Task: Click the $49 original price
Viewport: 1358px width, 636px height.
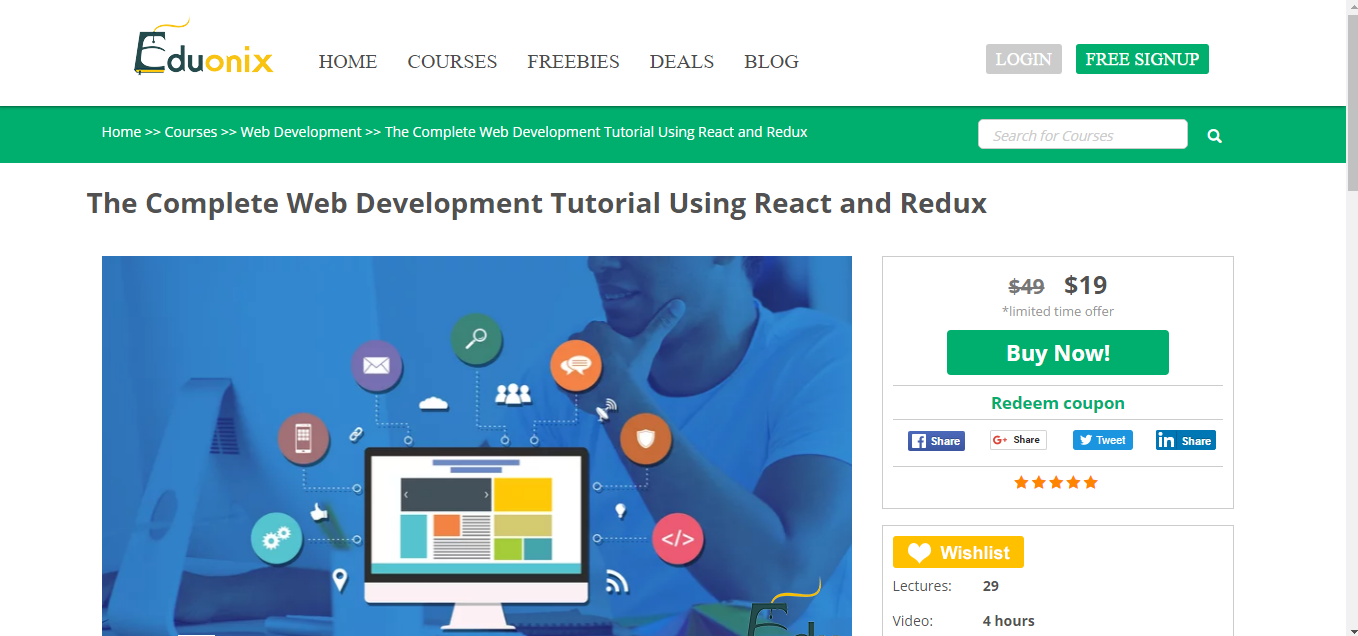Action: pos(1026,287)
